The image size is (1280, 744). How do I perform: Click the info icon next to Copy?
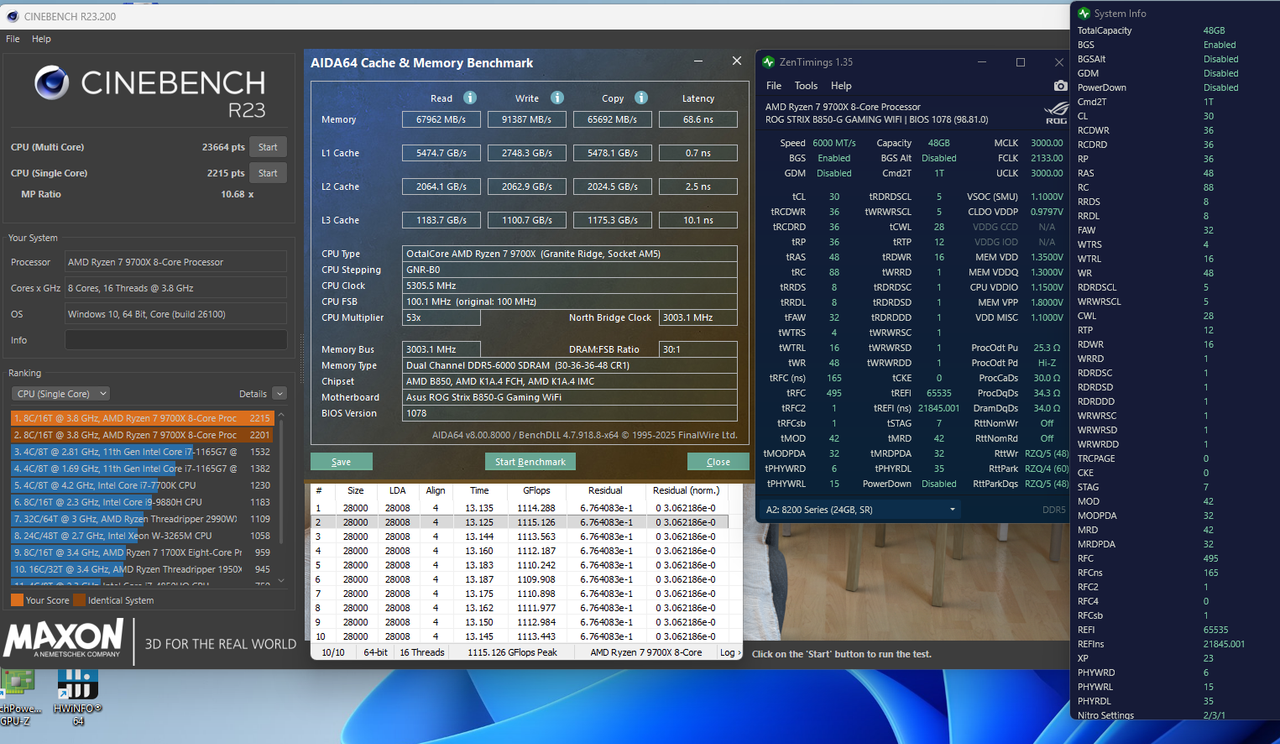coord(641,98)
